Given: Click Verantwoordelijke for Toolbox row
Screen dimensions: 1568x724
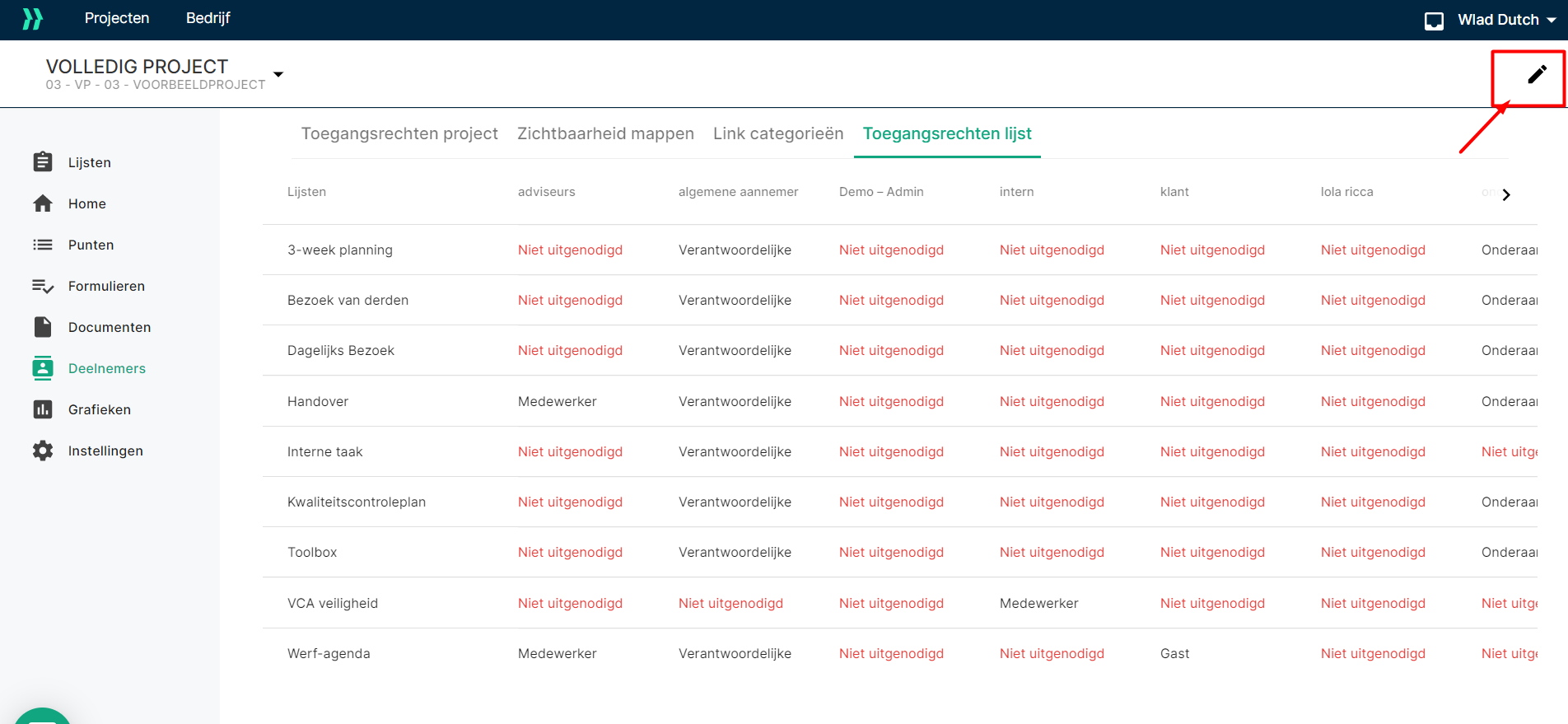Looking at the screenshot, I should (x=735, y=552).
